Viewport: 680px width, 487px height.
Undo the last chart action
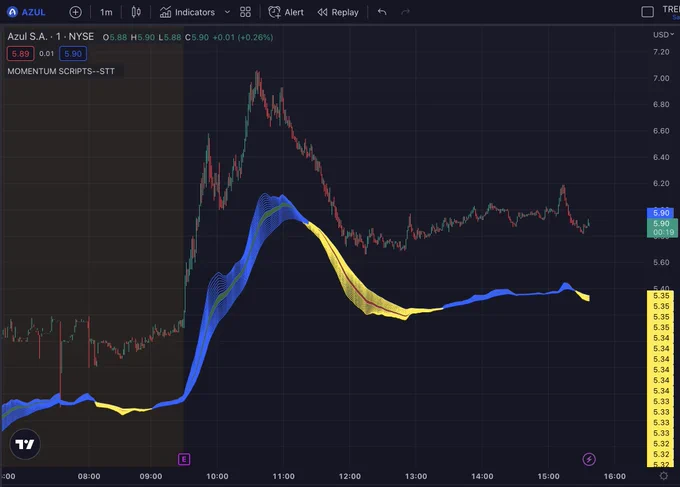(x=382, y=12)
